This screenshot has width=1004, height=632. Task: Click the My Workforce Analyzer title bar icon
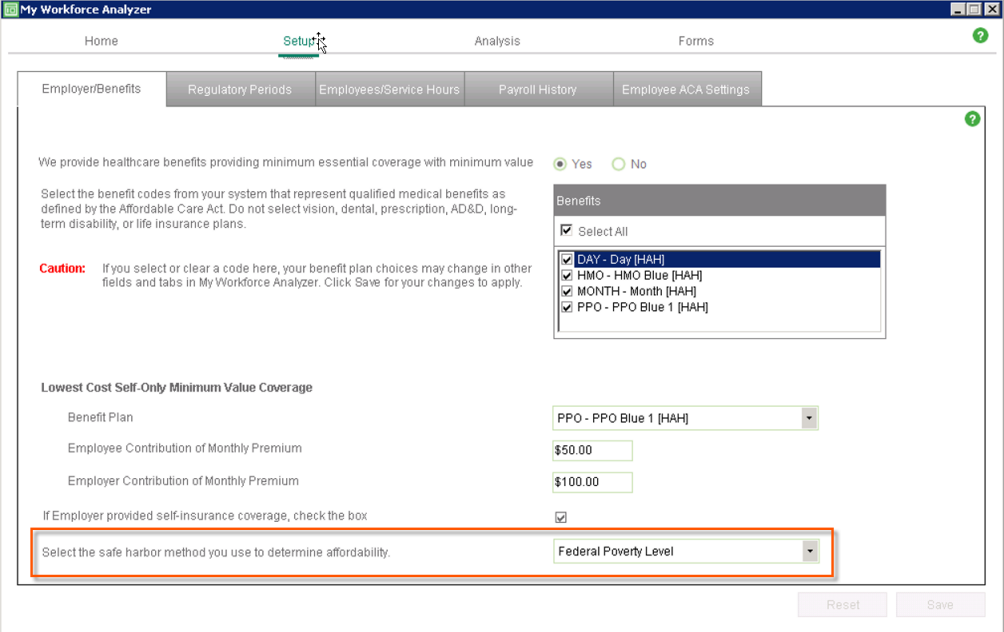click(10, 9)
